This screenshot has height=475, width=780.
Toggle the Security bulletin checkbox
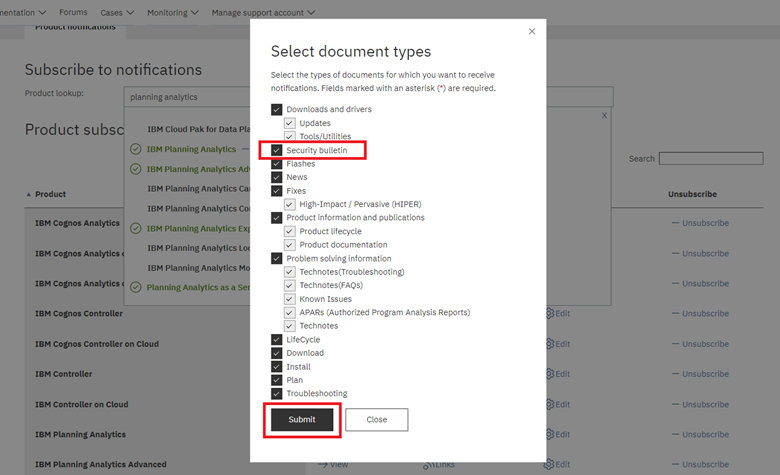(277, 150)
